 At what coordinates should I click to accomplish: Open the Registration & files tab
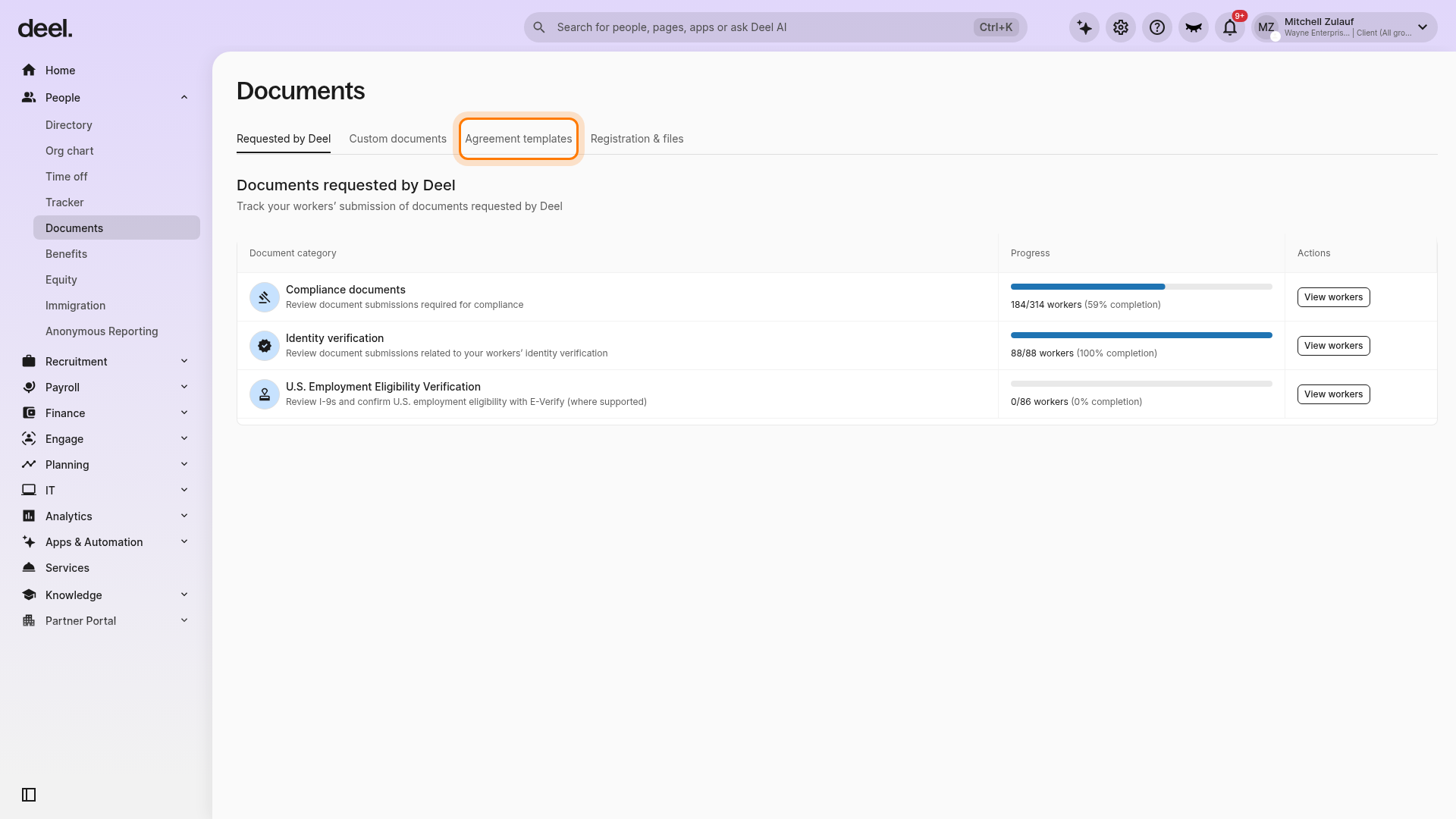pyautogui.click(x=637, y=139)
